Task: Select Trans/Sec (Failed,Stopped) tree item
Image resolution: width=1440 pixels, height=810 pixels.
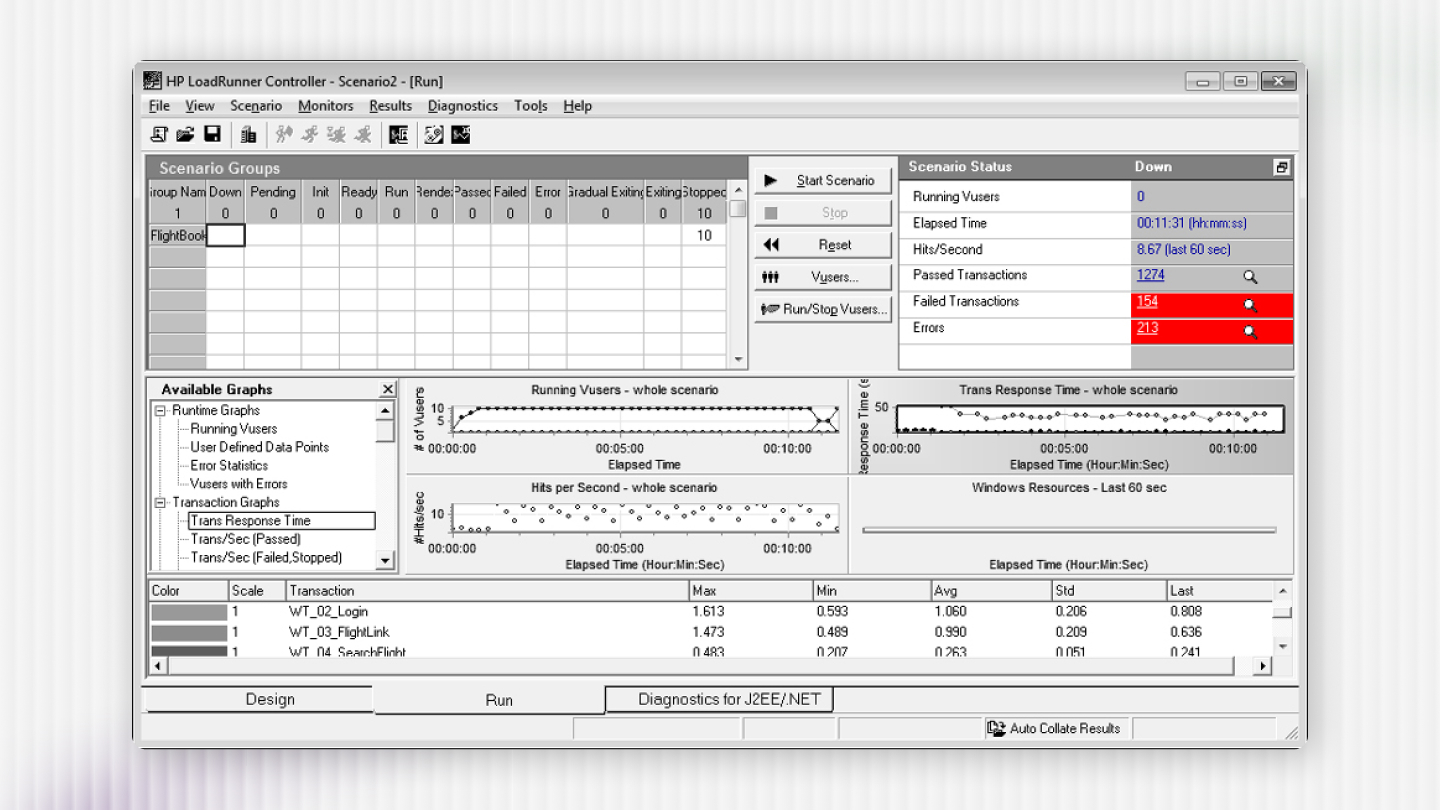Action: (266, 557)
